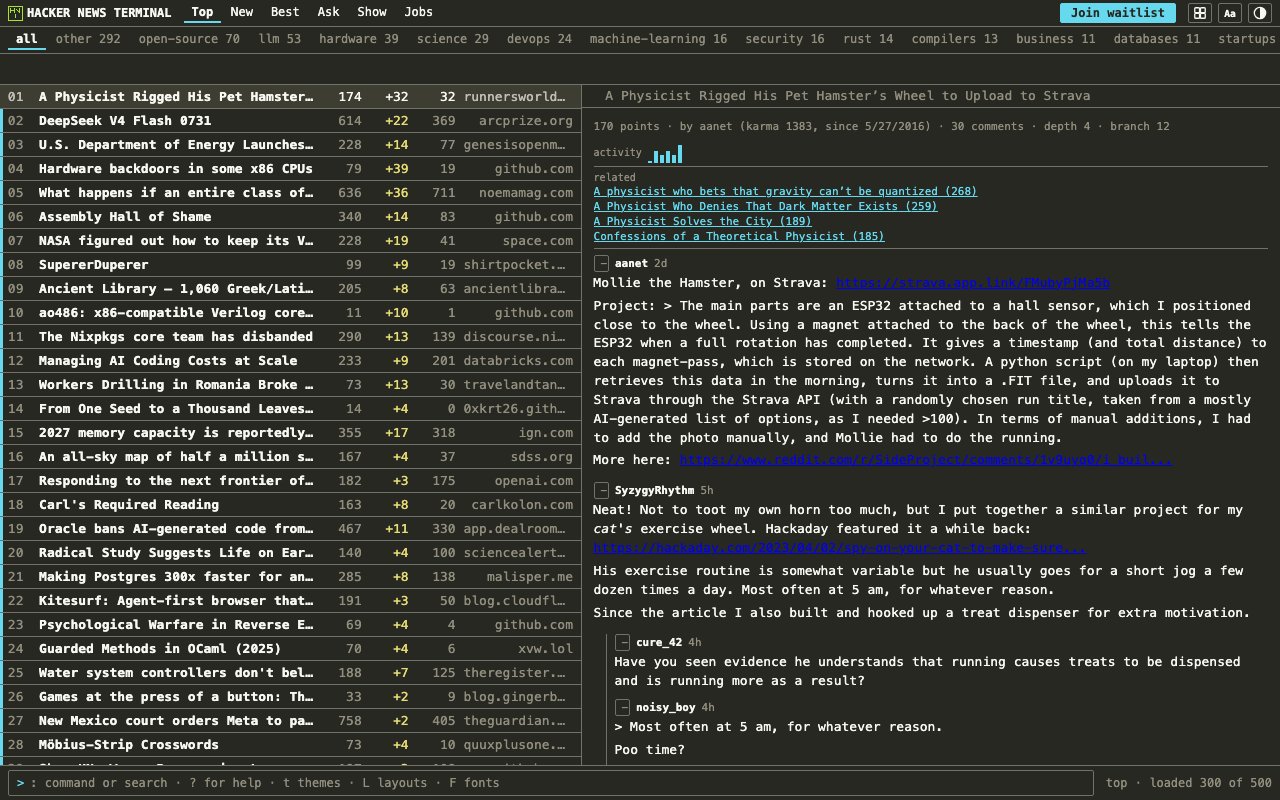Toggle the theme contrast icon
Screen dimensions: 1280x800
[x=1259, y=13]
